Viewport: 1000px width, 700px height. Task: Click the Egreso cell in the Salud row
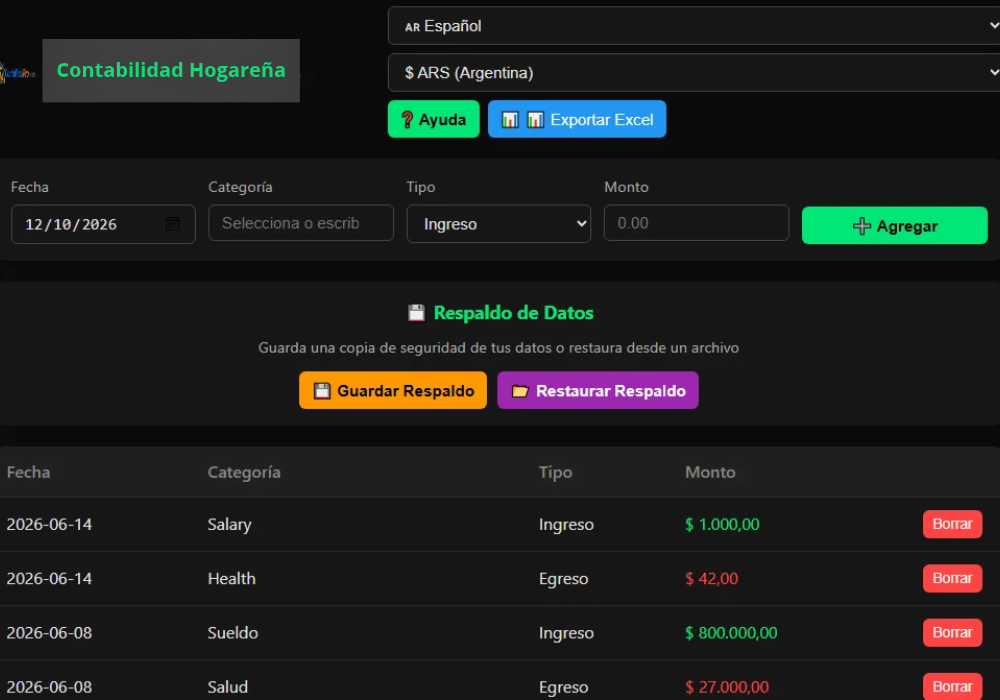564,687
